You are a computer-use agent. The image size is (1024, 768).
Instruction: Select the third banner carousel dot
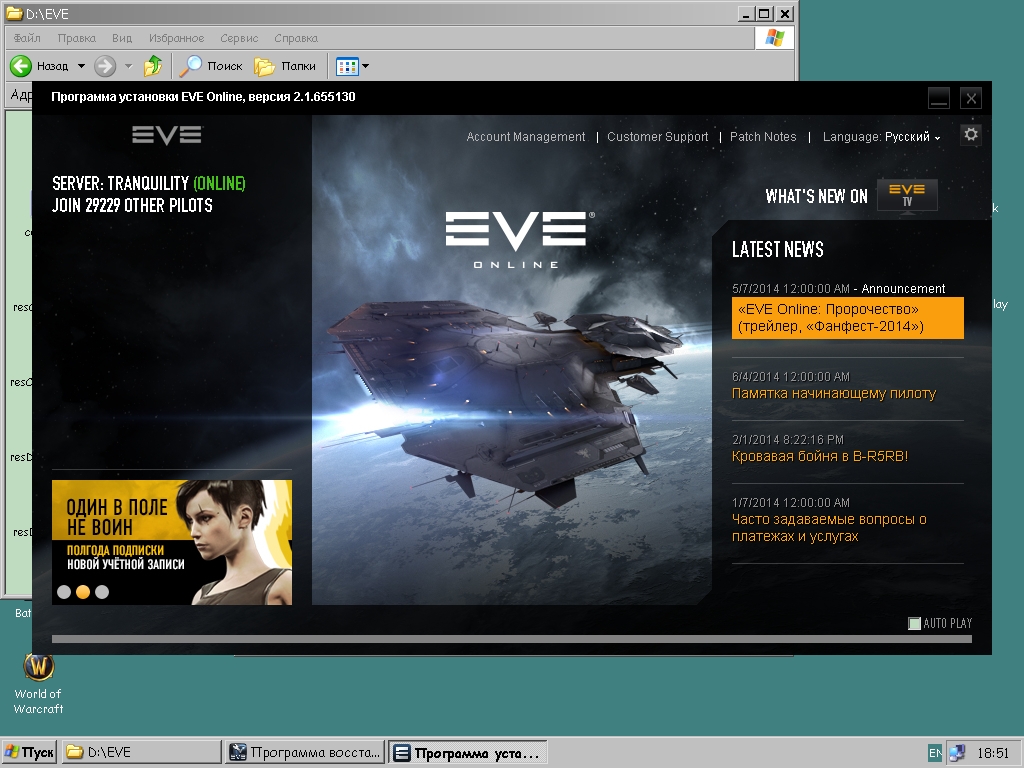click(102, 592)
